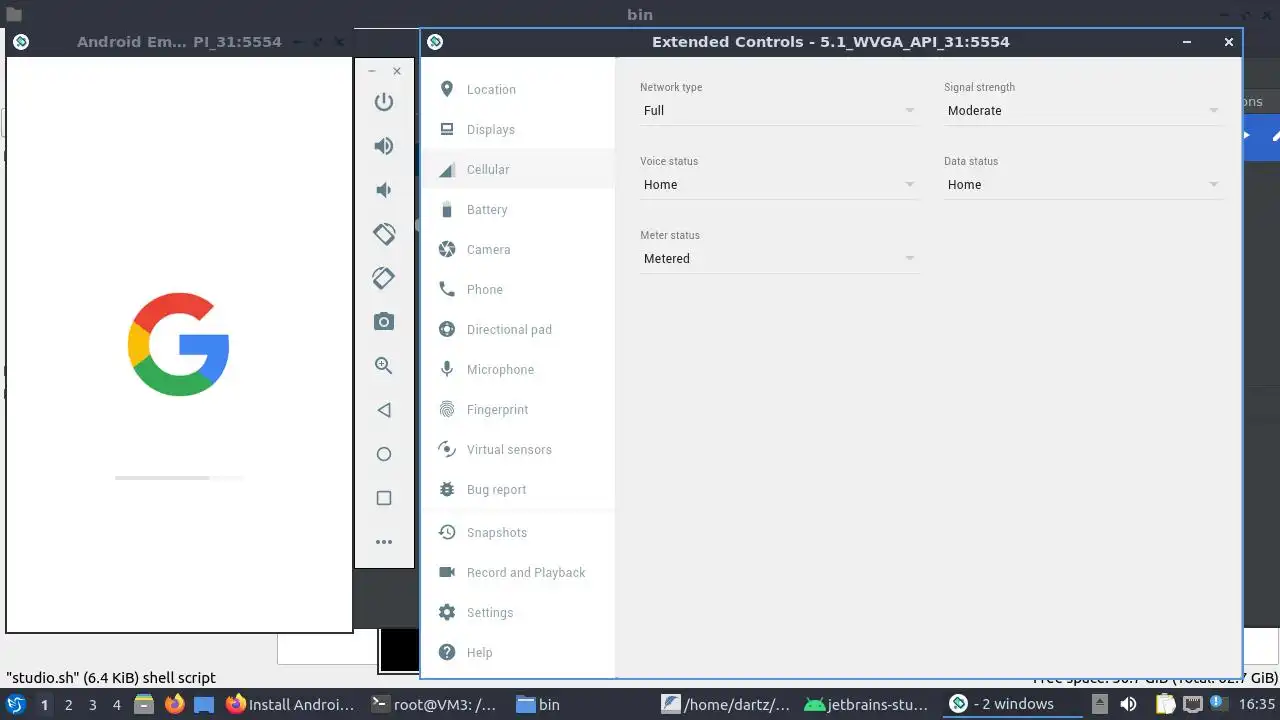
Task: Rotate the emulator right icon
Action: point(384,278)
